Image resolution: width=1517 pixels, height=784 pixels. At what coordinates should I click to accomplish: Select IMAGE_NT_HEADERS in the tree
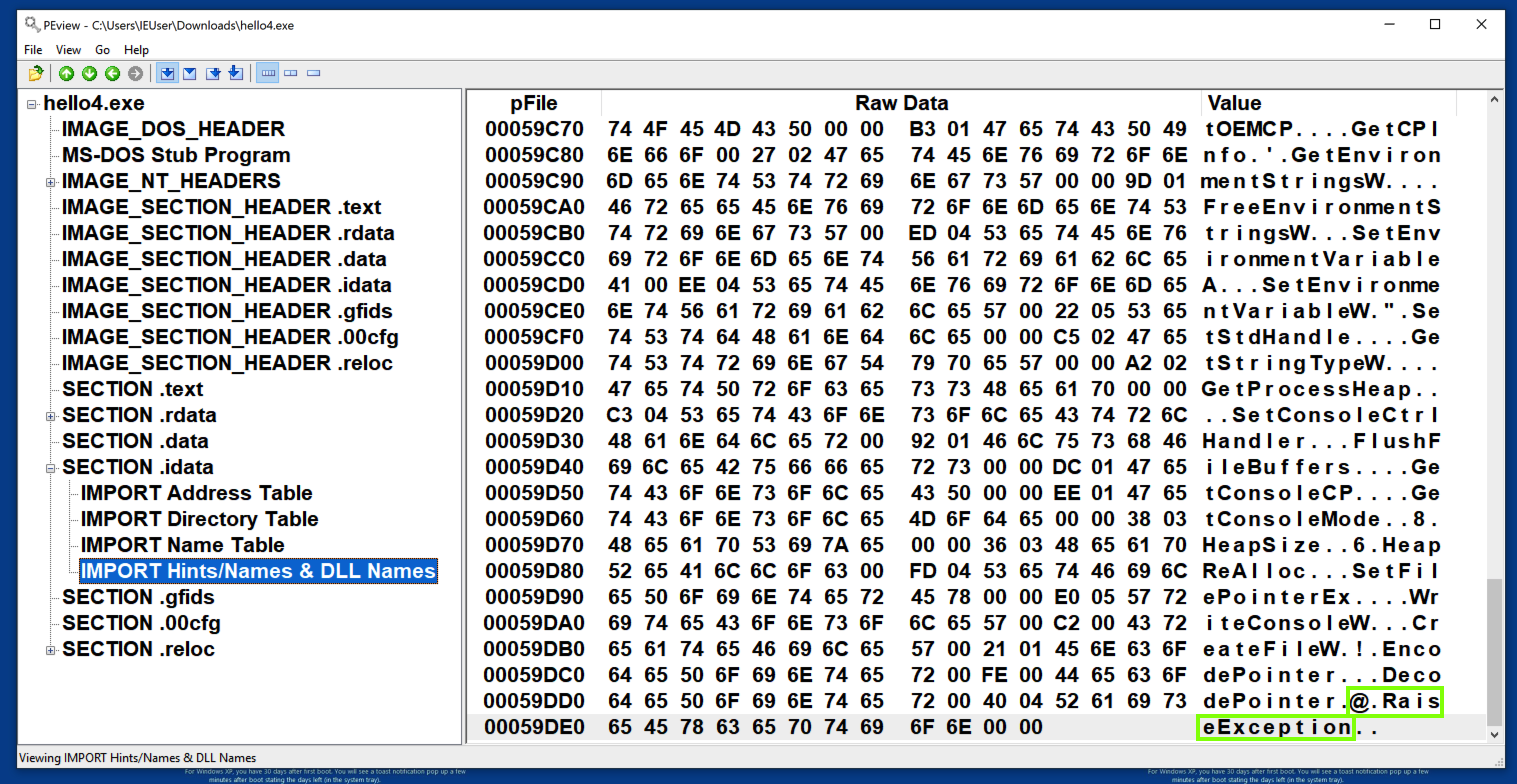point(171,181)
